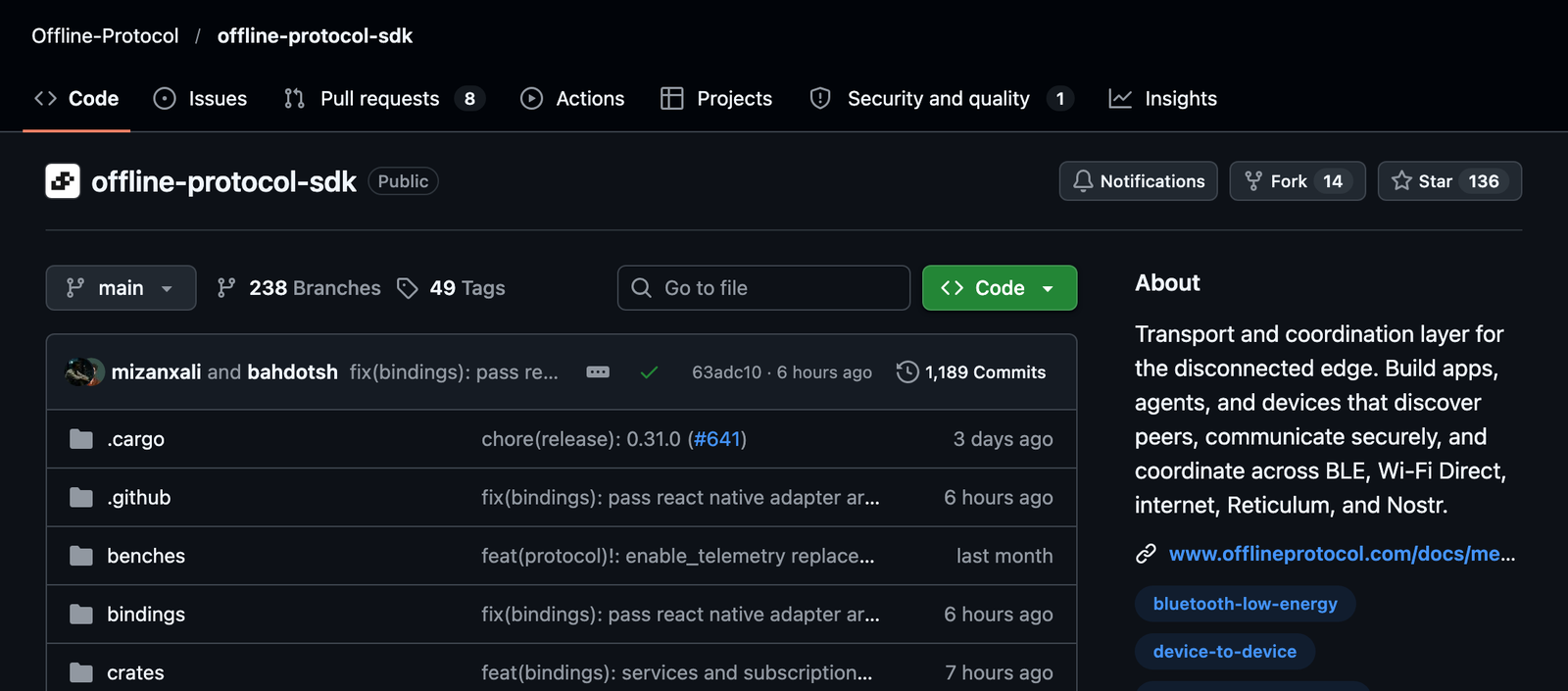Open commit hash 63adc10
The height and width of the screenshot is (691, 1568).
pos(726,372)
